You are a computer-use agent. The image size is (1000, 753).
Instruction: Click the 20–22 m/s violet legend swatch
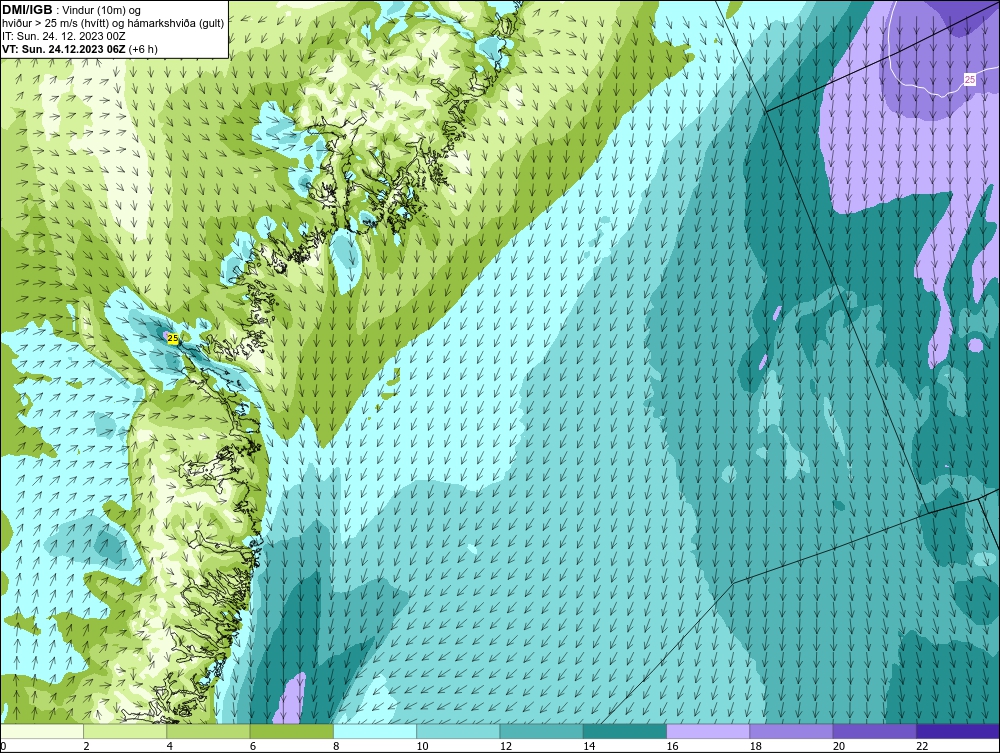[x=874, y=731]
